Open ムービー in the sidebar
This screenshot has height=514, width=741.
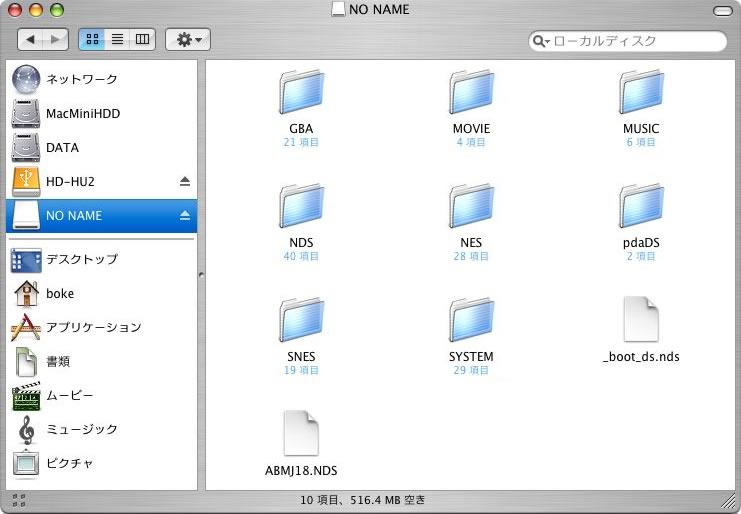102,395
